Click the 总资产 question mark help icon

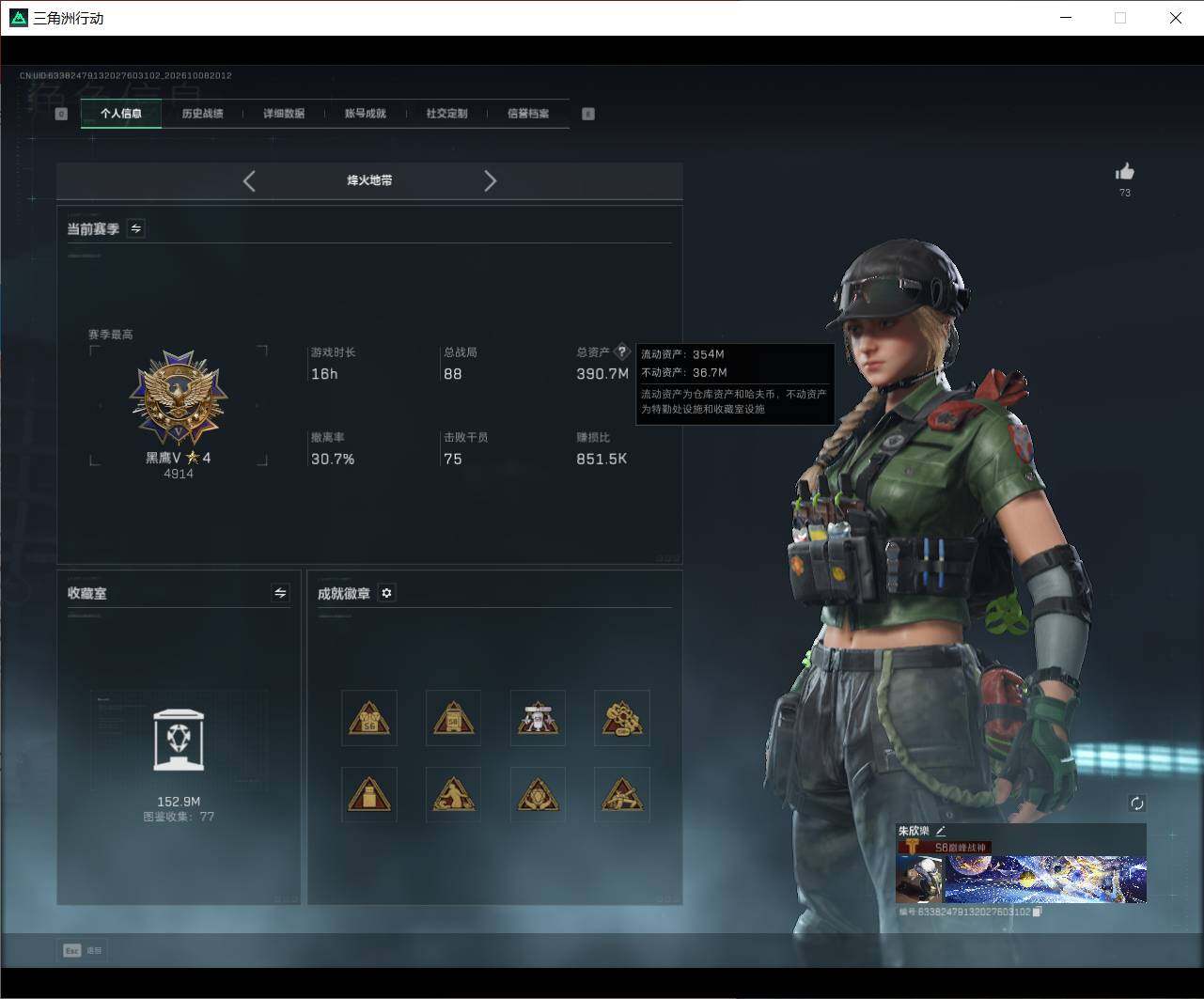(x=621, y=351)
